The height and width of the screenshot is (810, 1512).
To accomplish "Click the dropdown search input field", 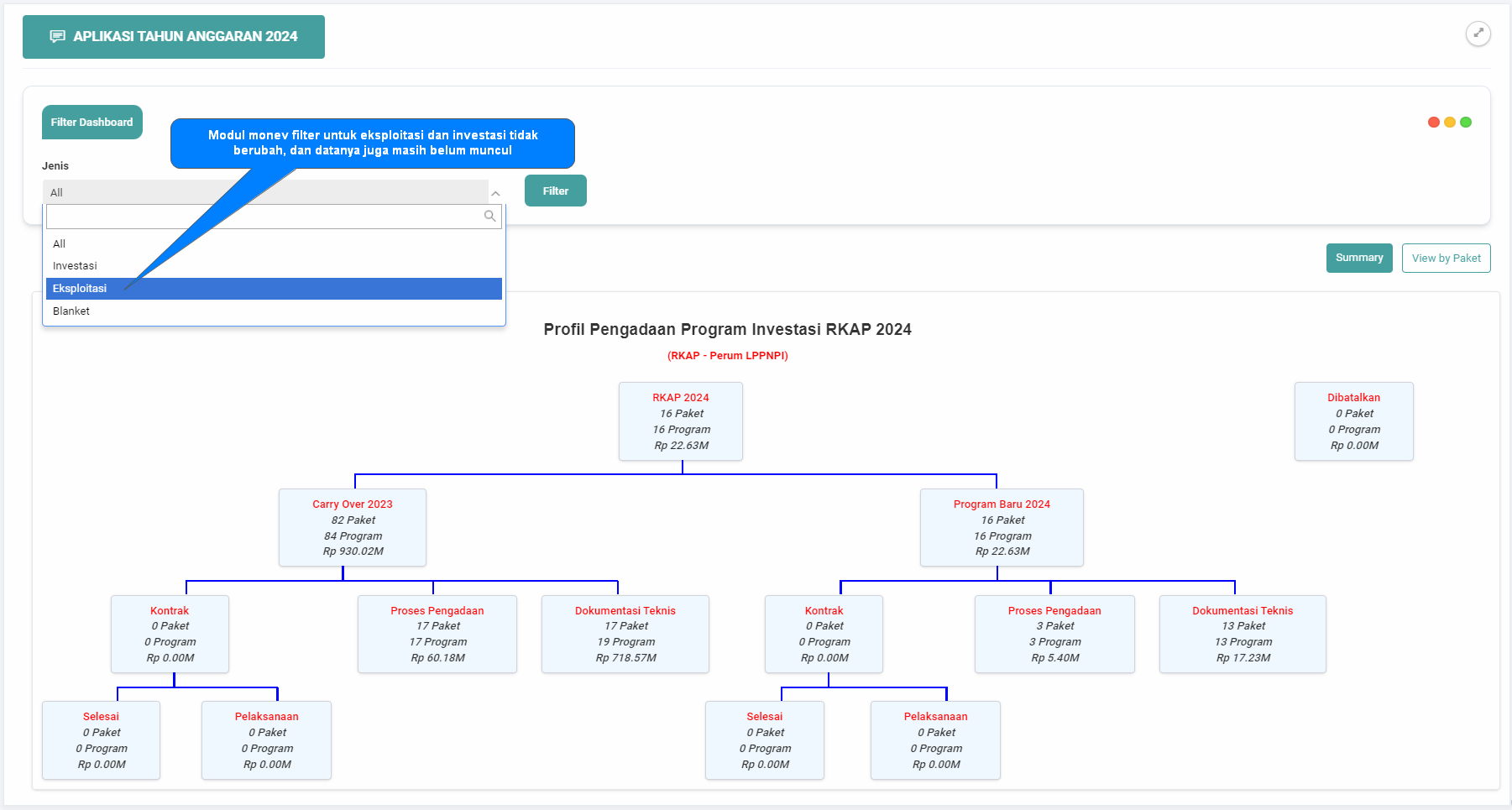I will click(x=264, y=217).
